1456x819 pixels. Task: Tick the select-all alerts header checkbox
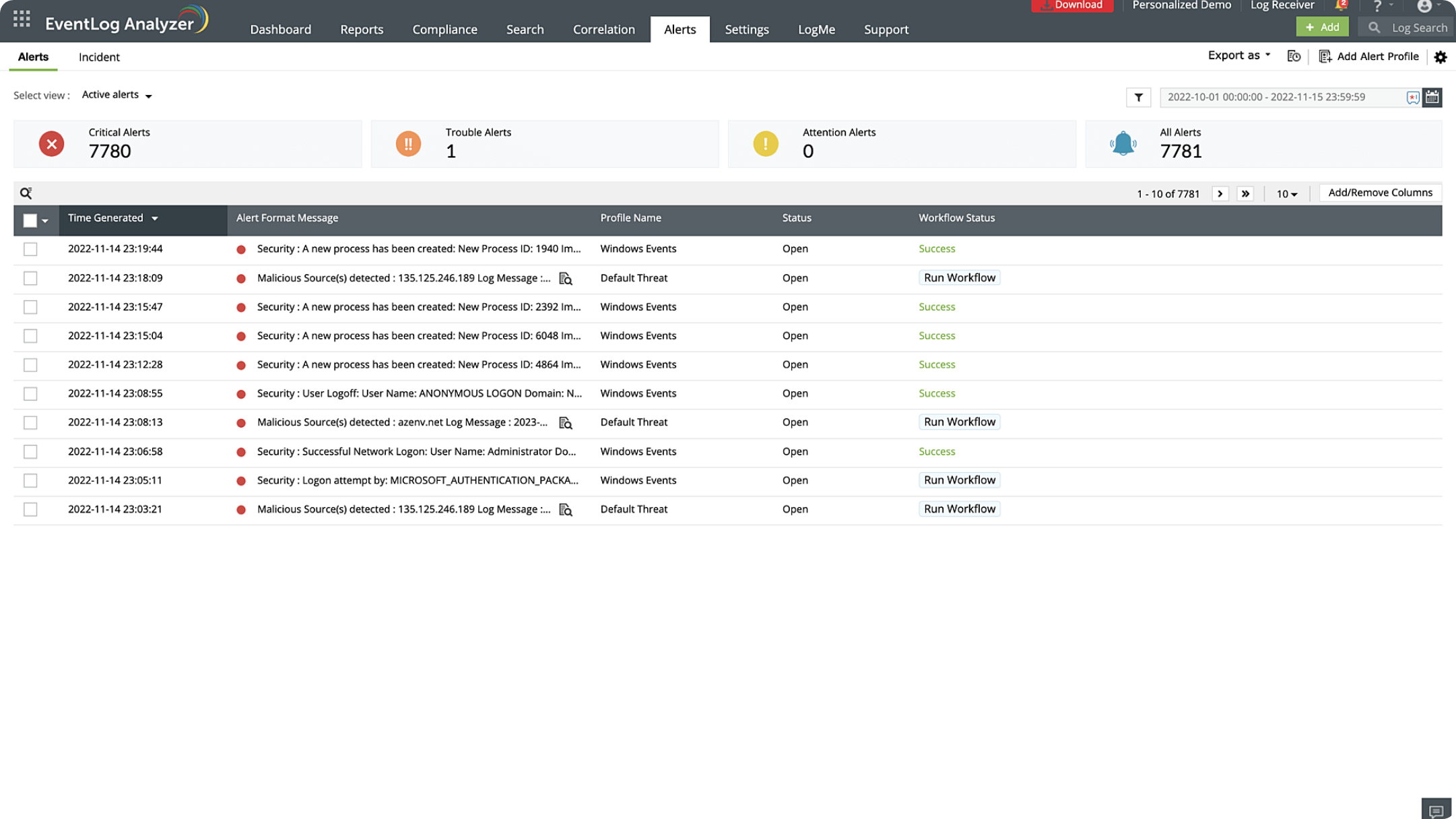coord(30,220)
